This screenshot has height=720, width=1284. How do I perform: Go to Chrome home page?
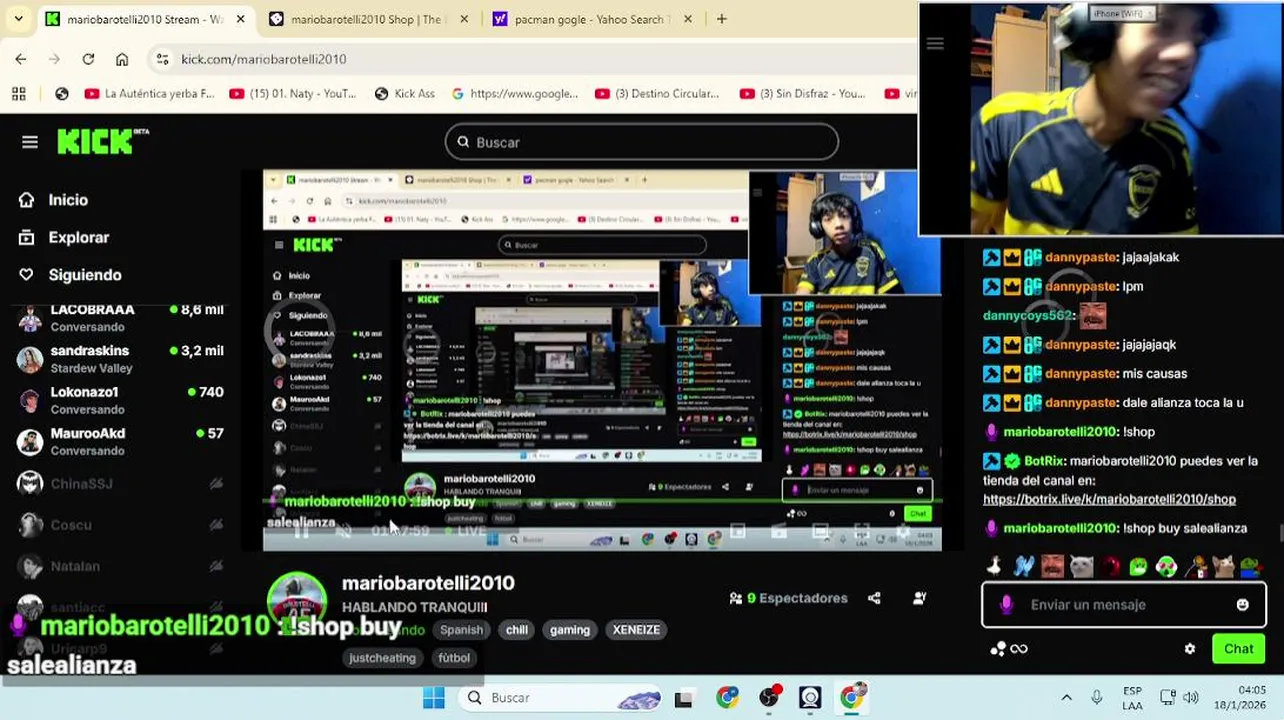122,59
